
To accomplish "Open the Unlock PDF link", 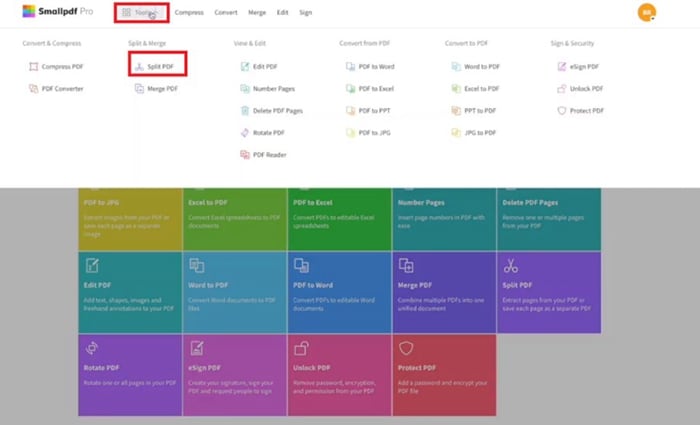I will coord(586,89).
